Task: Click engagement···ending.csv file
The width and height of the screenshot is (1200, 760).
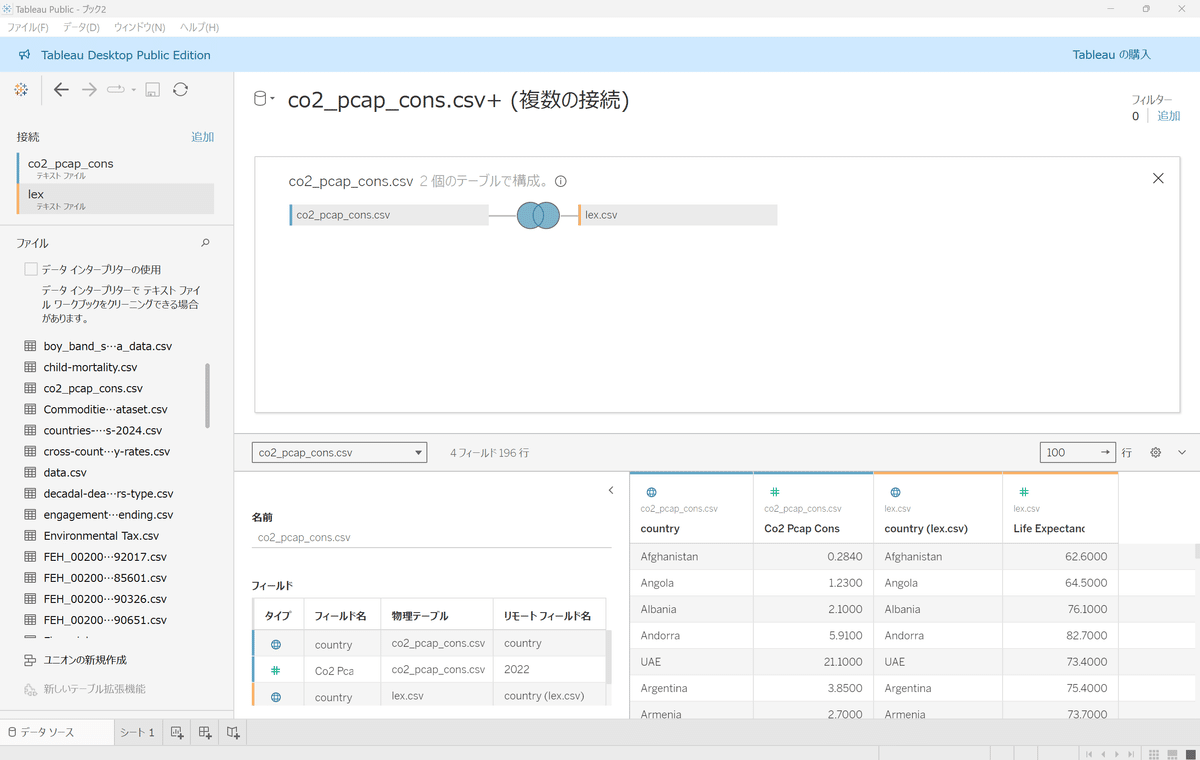Action: pos(108,514)
